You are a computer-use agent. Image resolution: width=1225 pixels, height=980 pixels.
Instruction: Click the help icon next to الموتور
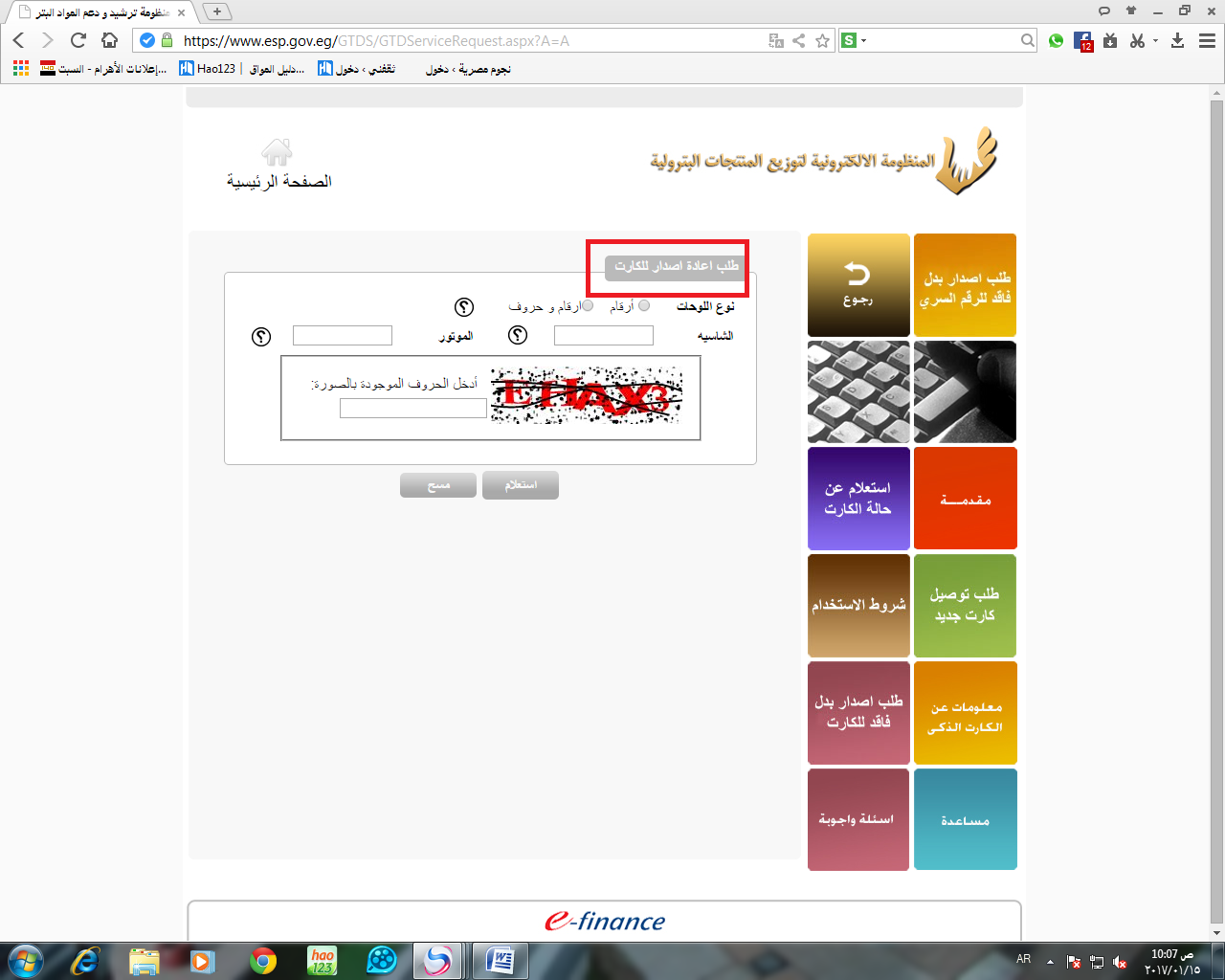(261, 337)
